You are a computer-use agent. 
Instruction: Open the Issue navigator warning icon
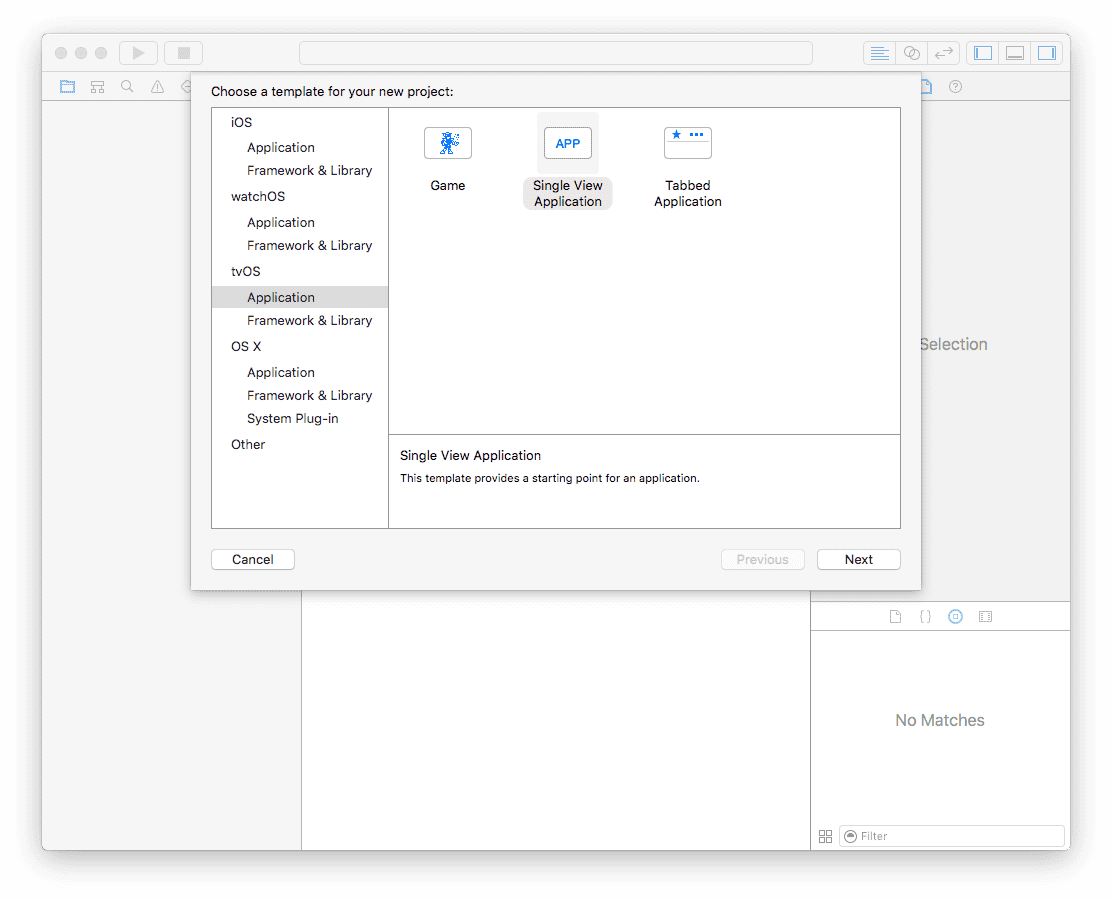[157, 87]
